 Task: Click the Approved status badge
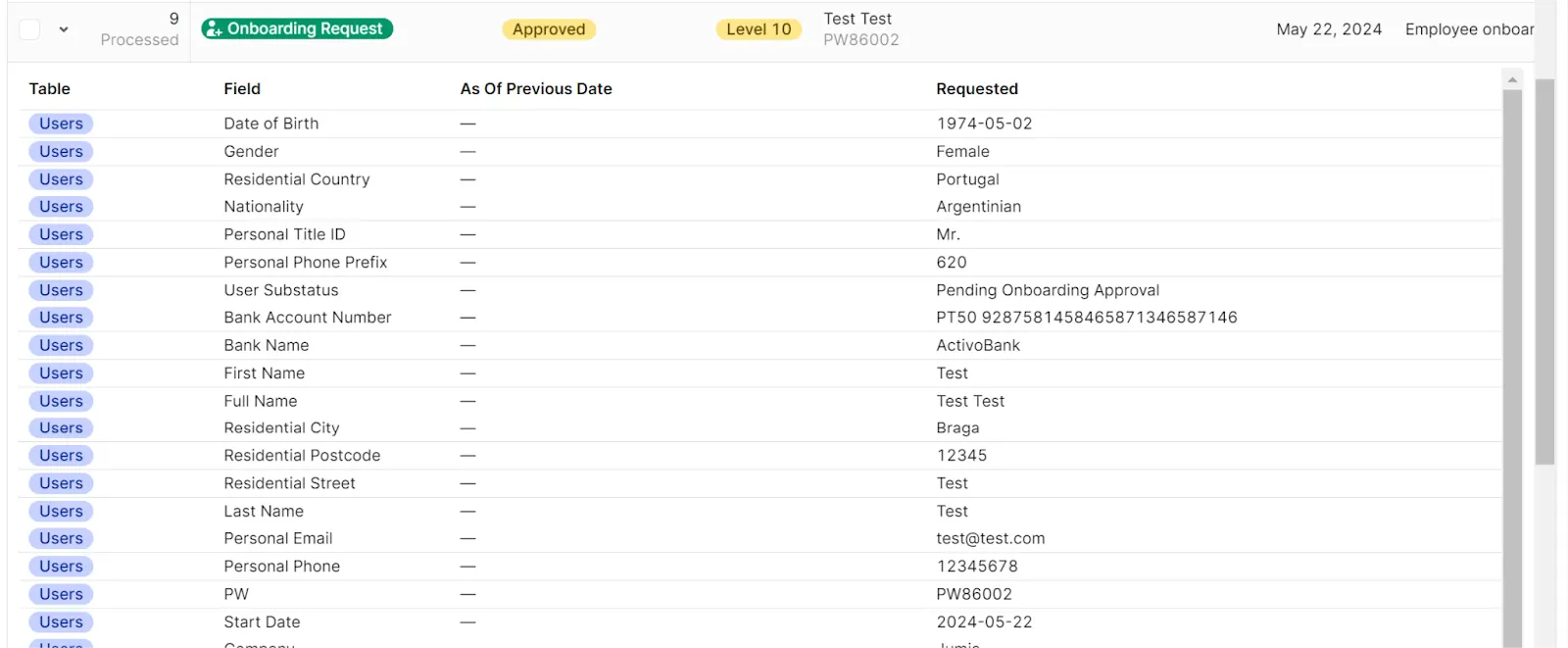(549, 29)
